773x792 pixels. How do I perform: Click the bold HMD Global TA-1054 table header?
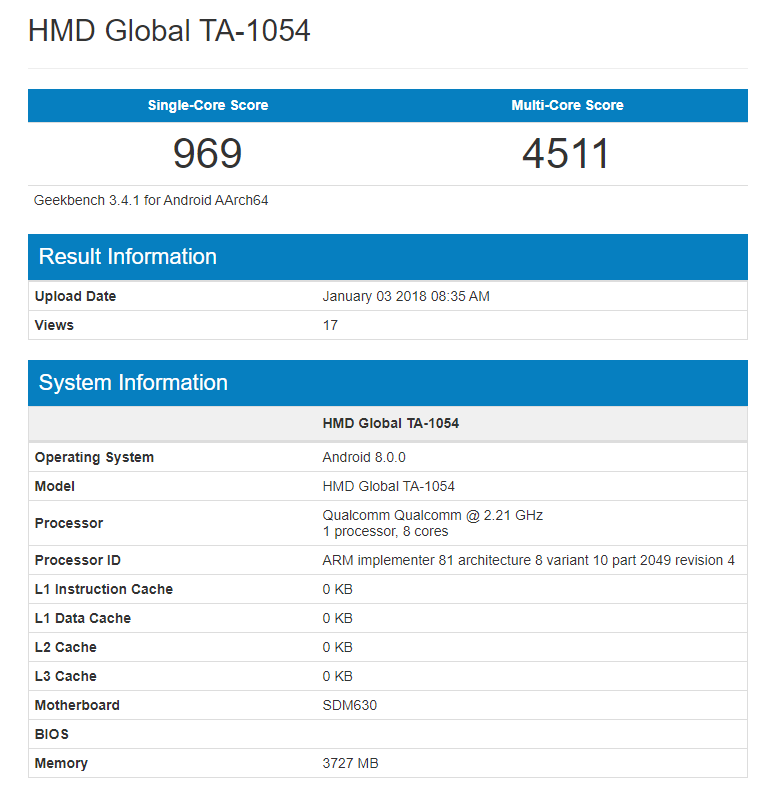coord(391,423)
